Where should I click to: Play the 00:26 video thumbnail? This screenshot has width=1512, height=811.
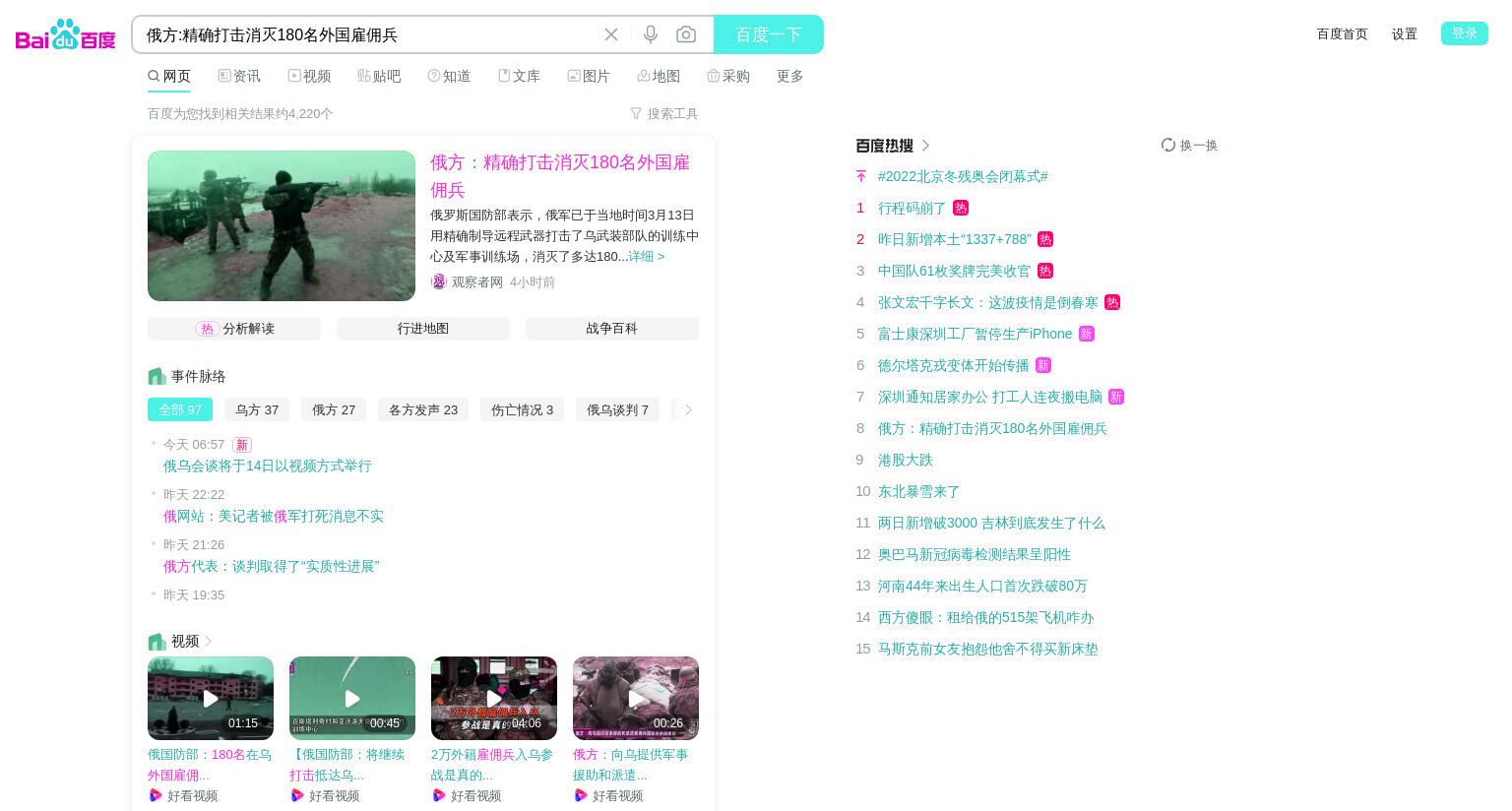(636, 698)
